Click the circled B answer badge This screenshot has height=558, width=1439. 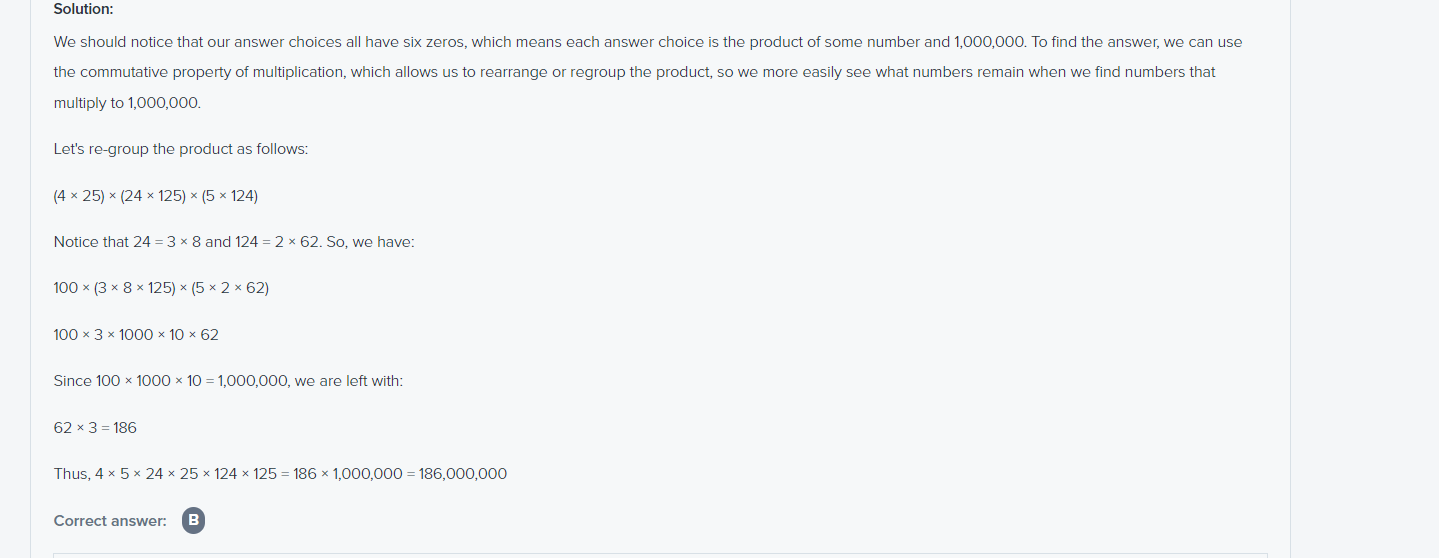pyautogui.click(x=193, y=520)
